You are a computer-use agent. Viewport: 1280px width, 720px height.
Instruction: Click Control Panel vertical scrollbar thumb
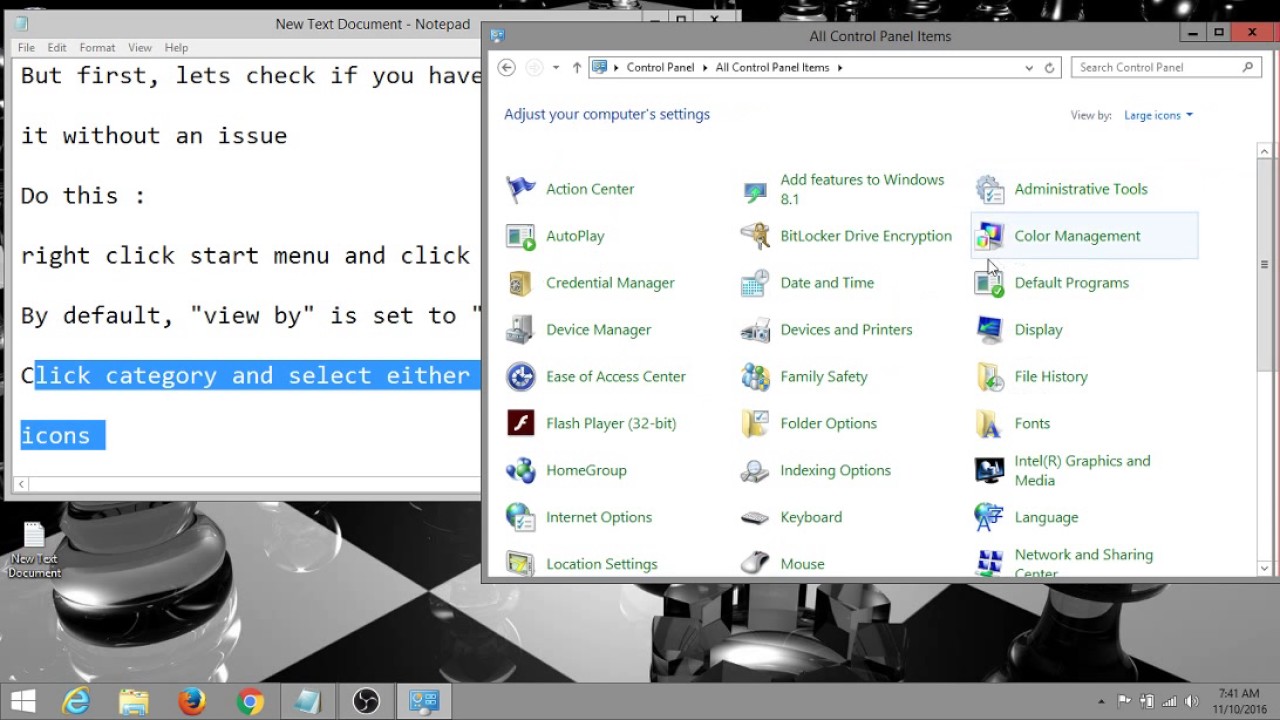1264,265
